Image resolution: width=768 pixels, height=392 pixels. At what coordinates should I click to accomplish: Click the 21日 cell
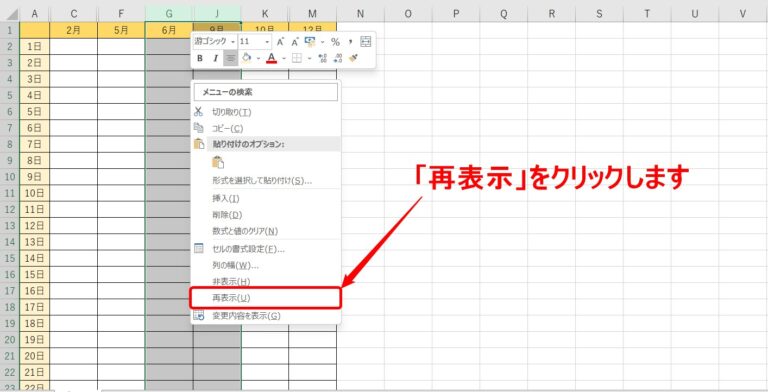(x=34, y=372)
